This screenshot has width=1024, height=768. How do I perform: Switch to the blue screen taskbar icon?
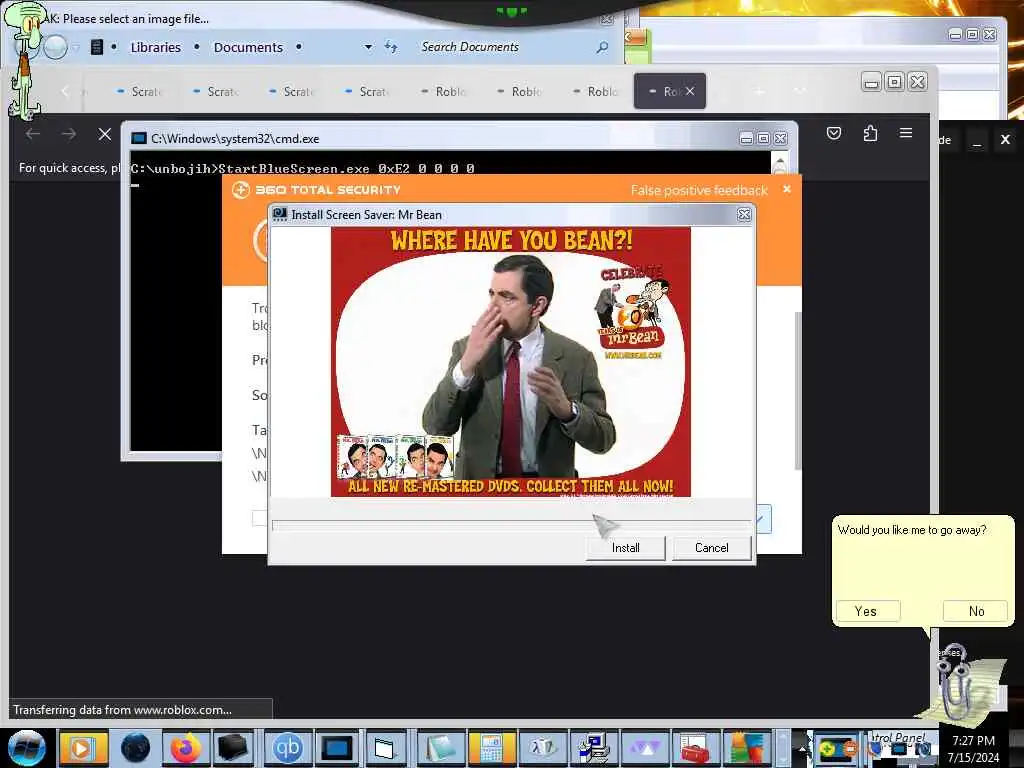pos(338,748)
